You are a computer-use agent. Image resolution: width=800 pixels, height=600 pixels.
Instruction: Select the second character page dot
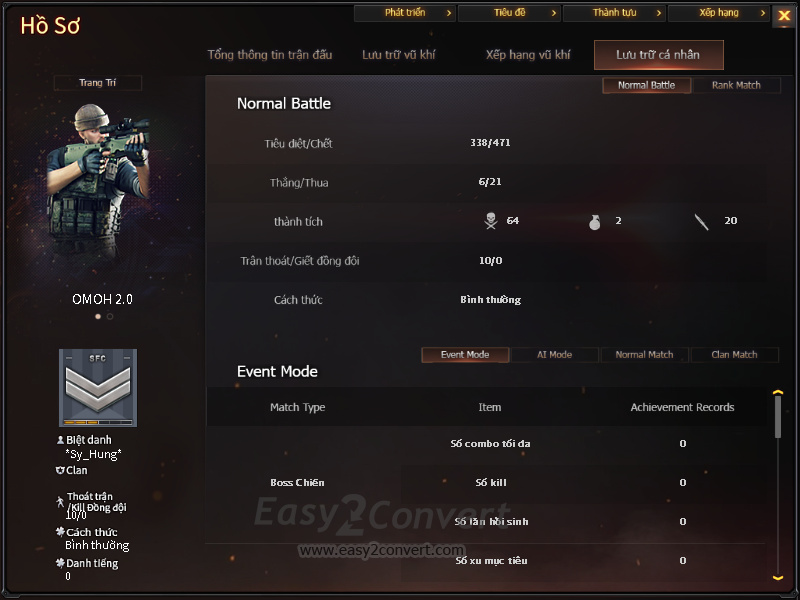110,316
